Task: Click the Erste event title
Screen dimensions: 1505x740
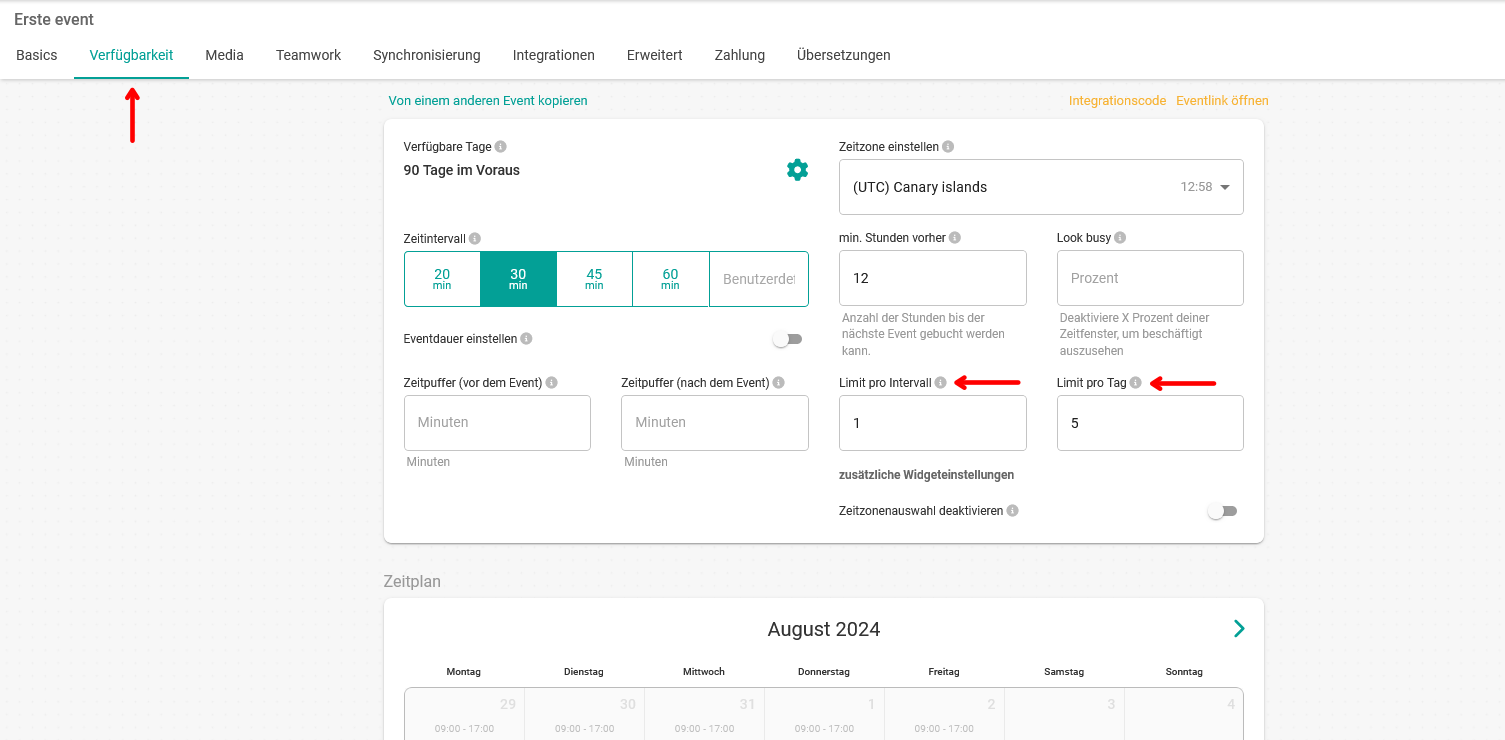Action: click(54, 20)
